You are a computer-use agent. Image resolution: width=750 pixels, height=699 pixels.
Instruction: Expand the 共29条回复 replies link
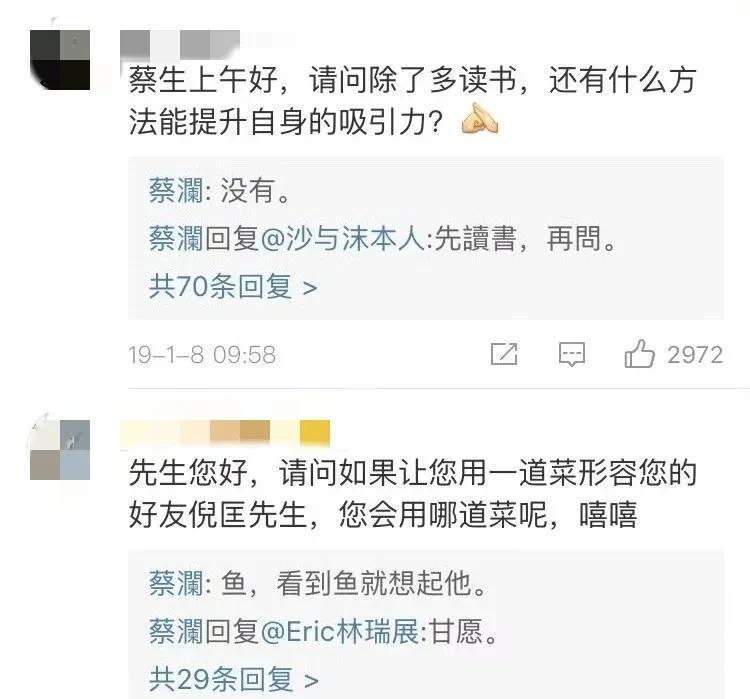(233, 679)
